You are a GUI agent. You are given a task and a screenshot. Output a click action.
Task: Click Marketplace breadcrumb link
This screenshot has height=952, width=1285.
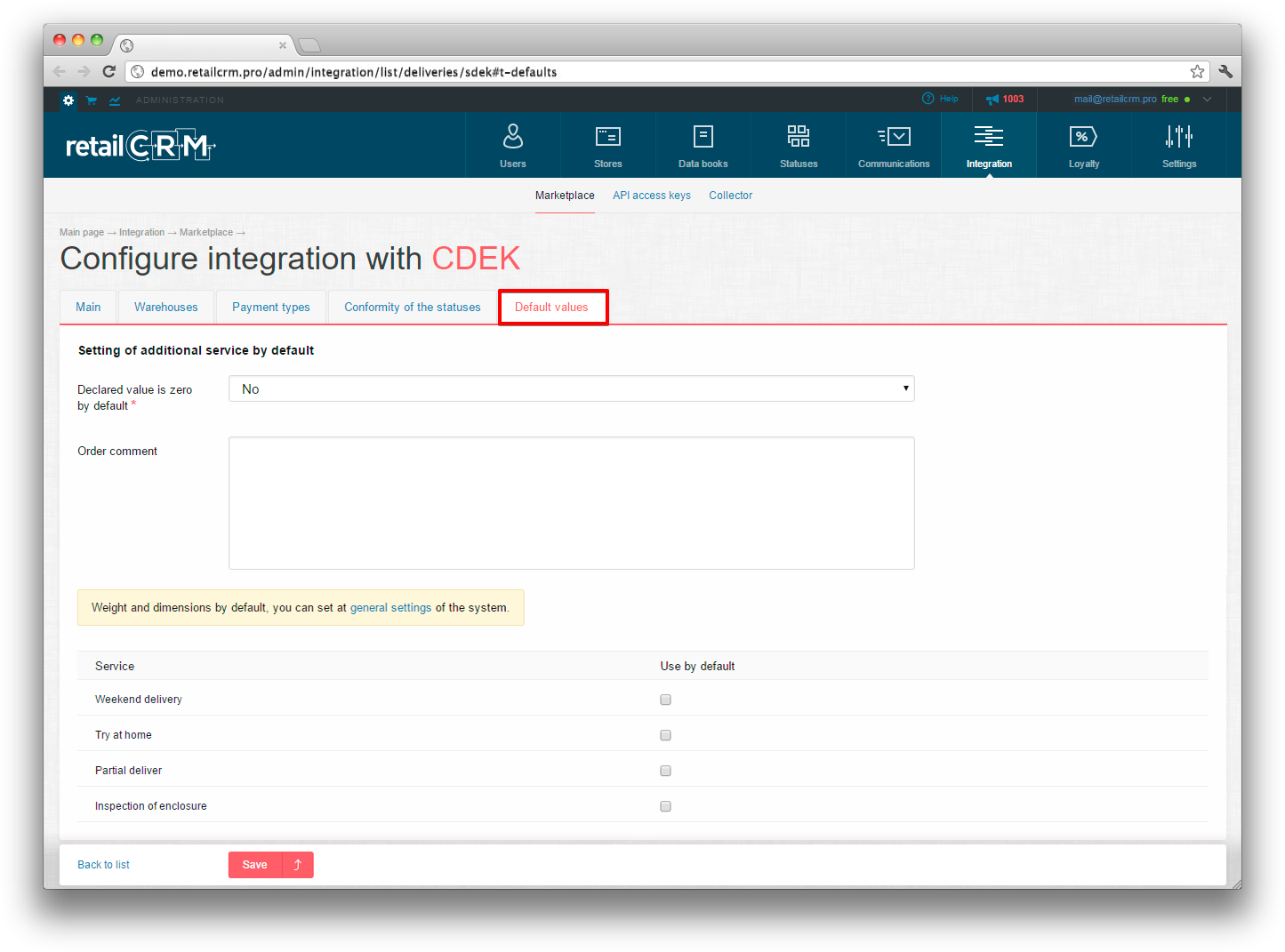(x=206, y=233)
